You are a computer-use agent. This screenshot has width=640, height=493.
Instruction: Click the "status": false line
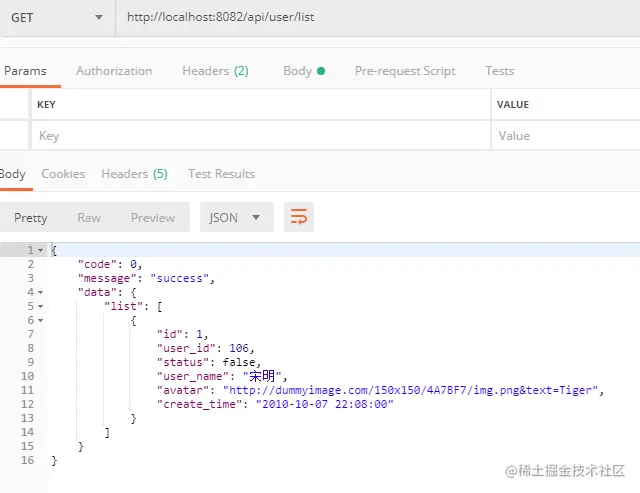tap(209, 362)
